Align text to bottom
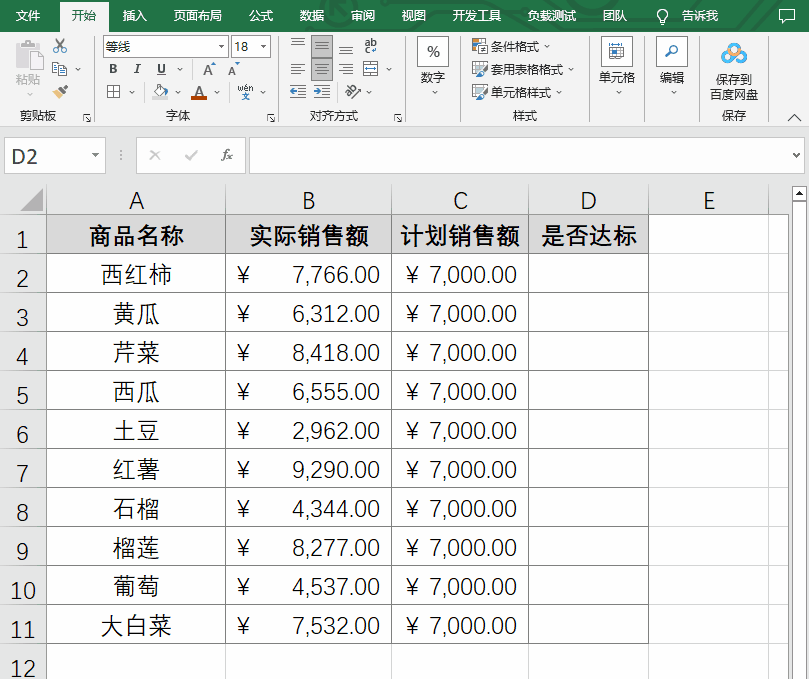Viewport: 809px width, 679px height. pyautogui.click(x=346, y=50)
